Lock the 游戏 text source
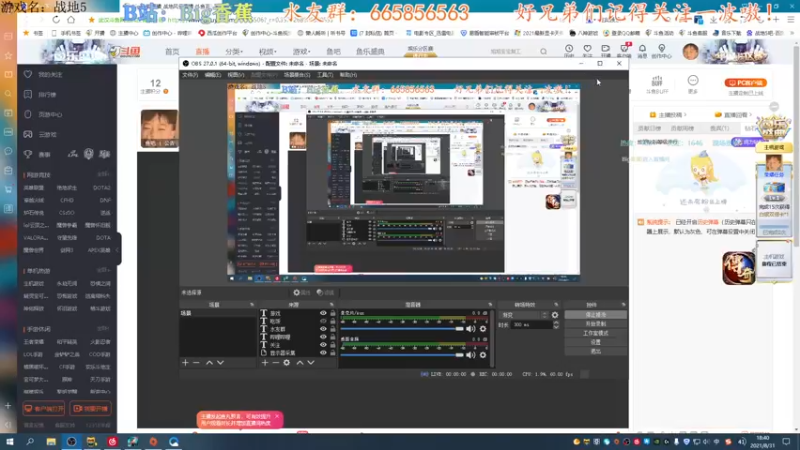The image size is (800, 450). 333,313
